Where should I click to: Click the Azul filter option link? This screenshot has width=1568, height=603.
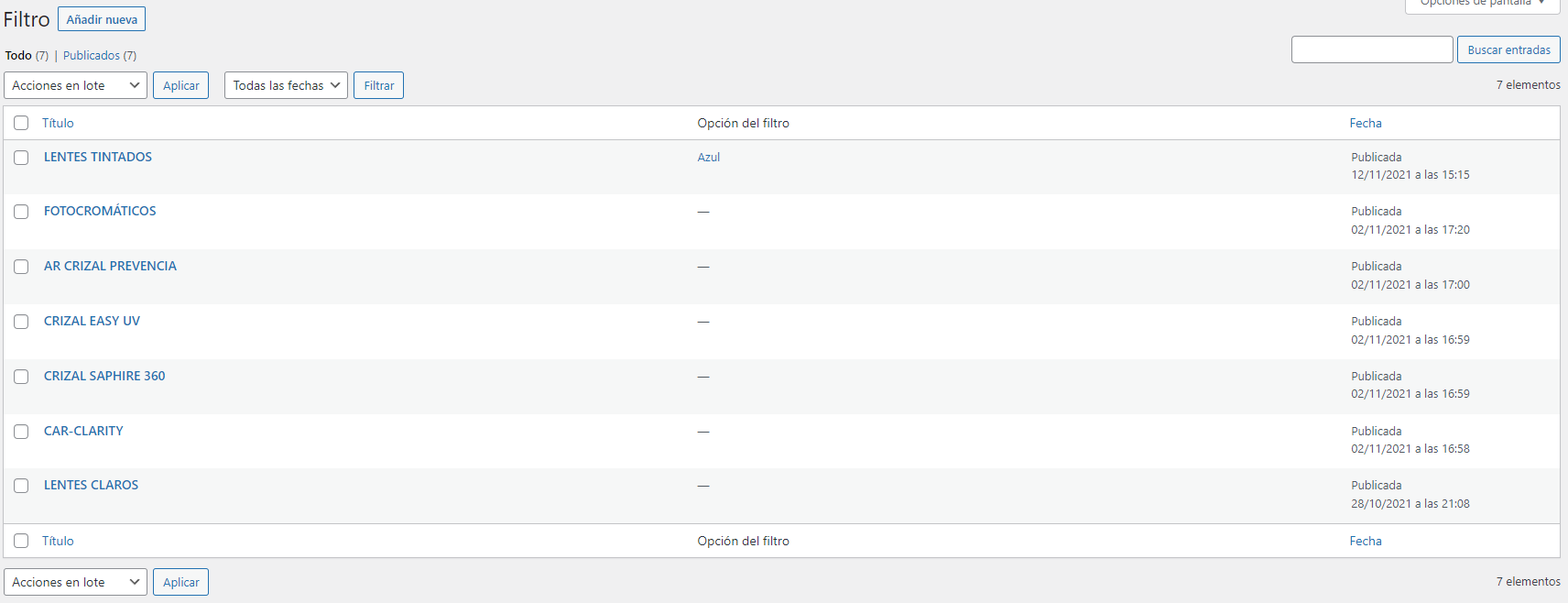tap(708, 158)
